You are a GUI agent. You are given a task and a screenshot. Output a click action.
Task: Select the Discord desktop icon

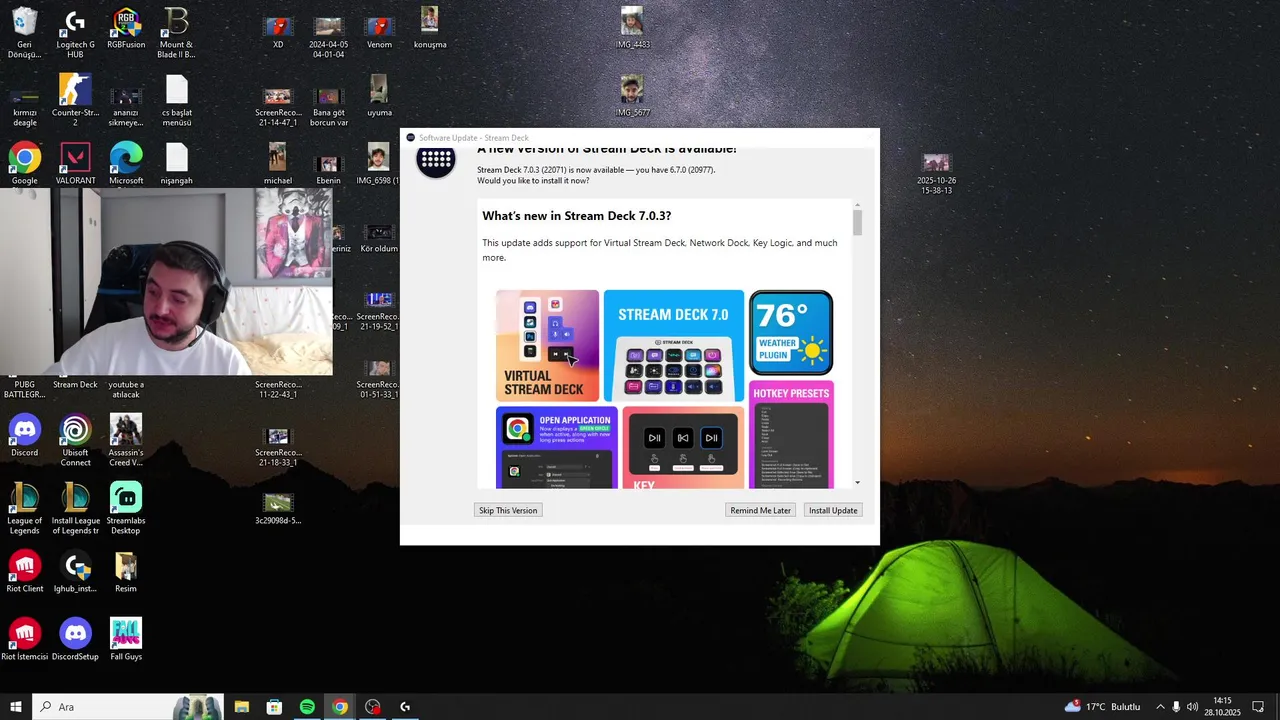(x=25, y=436)
